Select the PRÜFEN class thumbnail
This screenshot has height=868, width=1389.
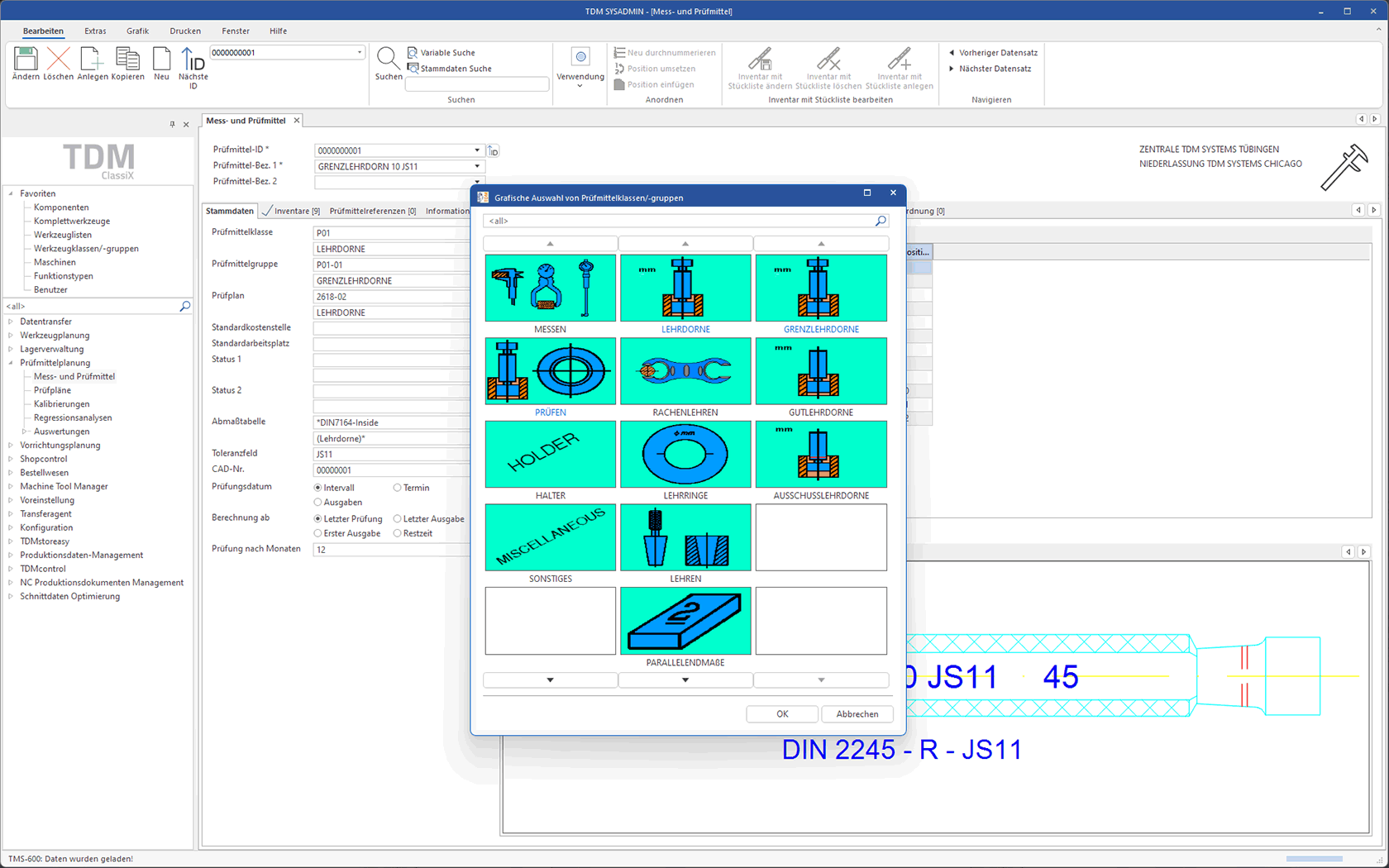pos(550,371)
